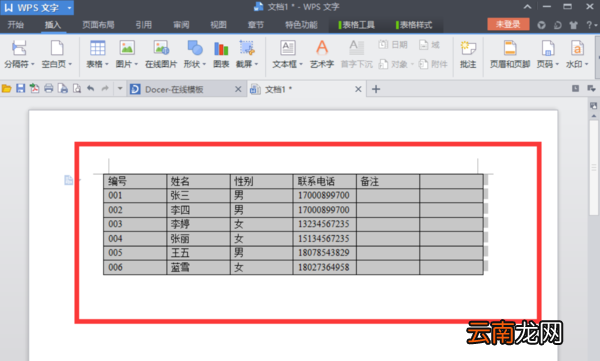The width and height of the screenshot is (600, 361).
Task: Expand the 分隔符 dropdown arrow
Action: coord(33,64)
